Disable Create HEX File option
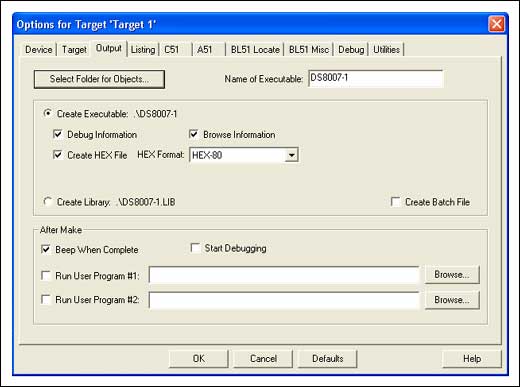 pos(58,155)
